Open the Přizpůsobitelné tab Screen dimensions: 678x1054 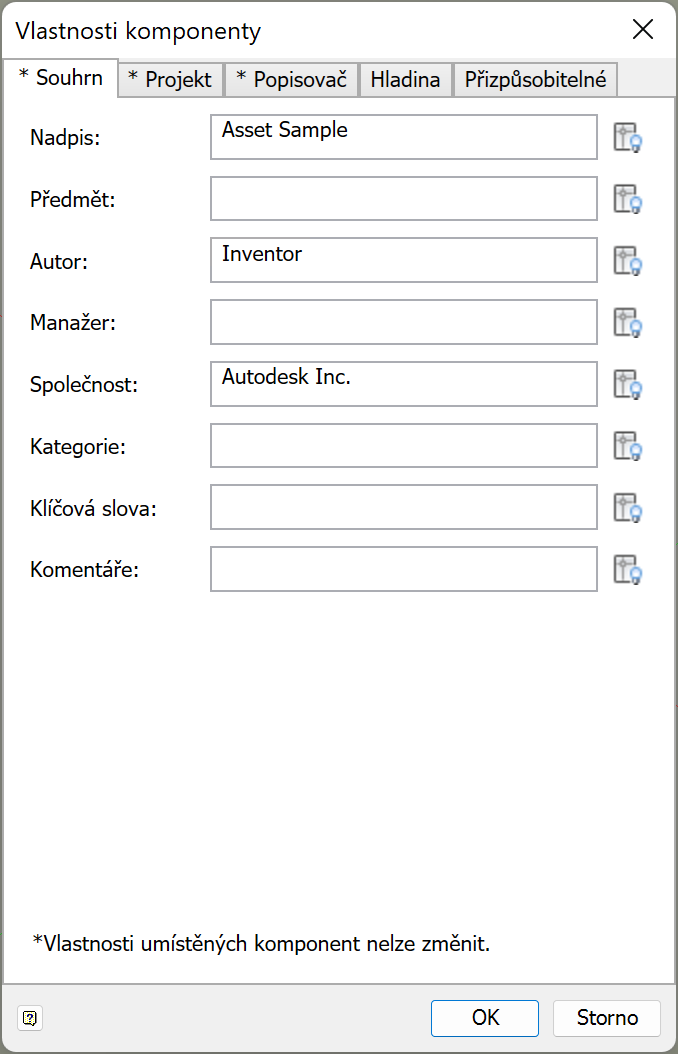(x=535, y=80)
